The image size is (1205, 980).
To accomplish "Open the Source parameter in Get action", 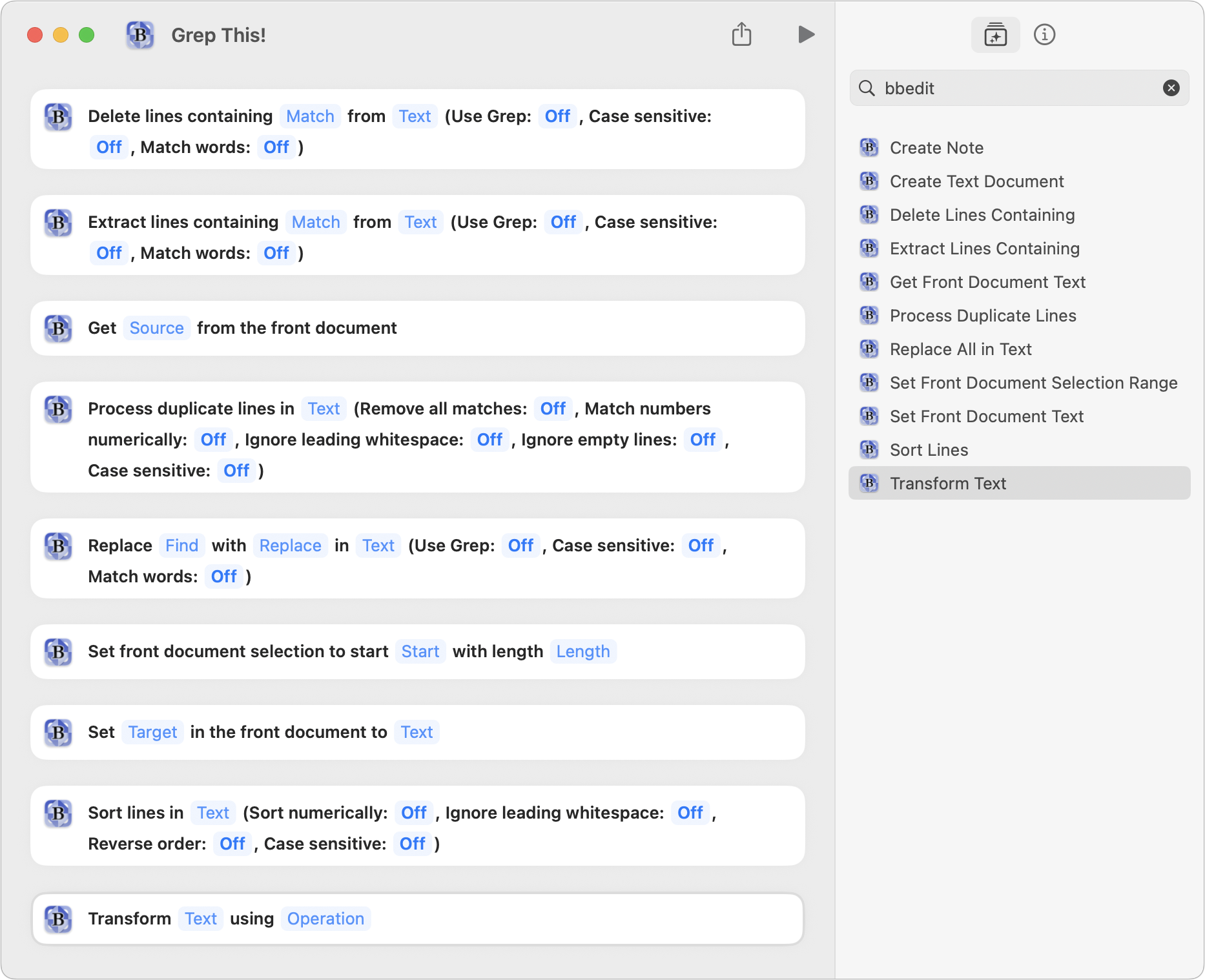I will coord(156,328).
